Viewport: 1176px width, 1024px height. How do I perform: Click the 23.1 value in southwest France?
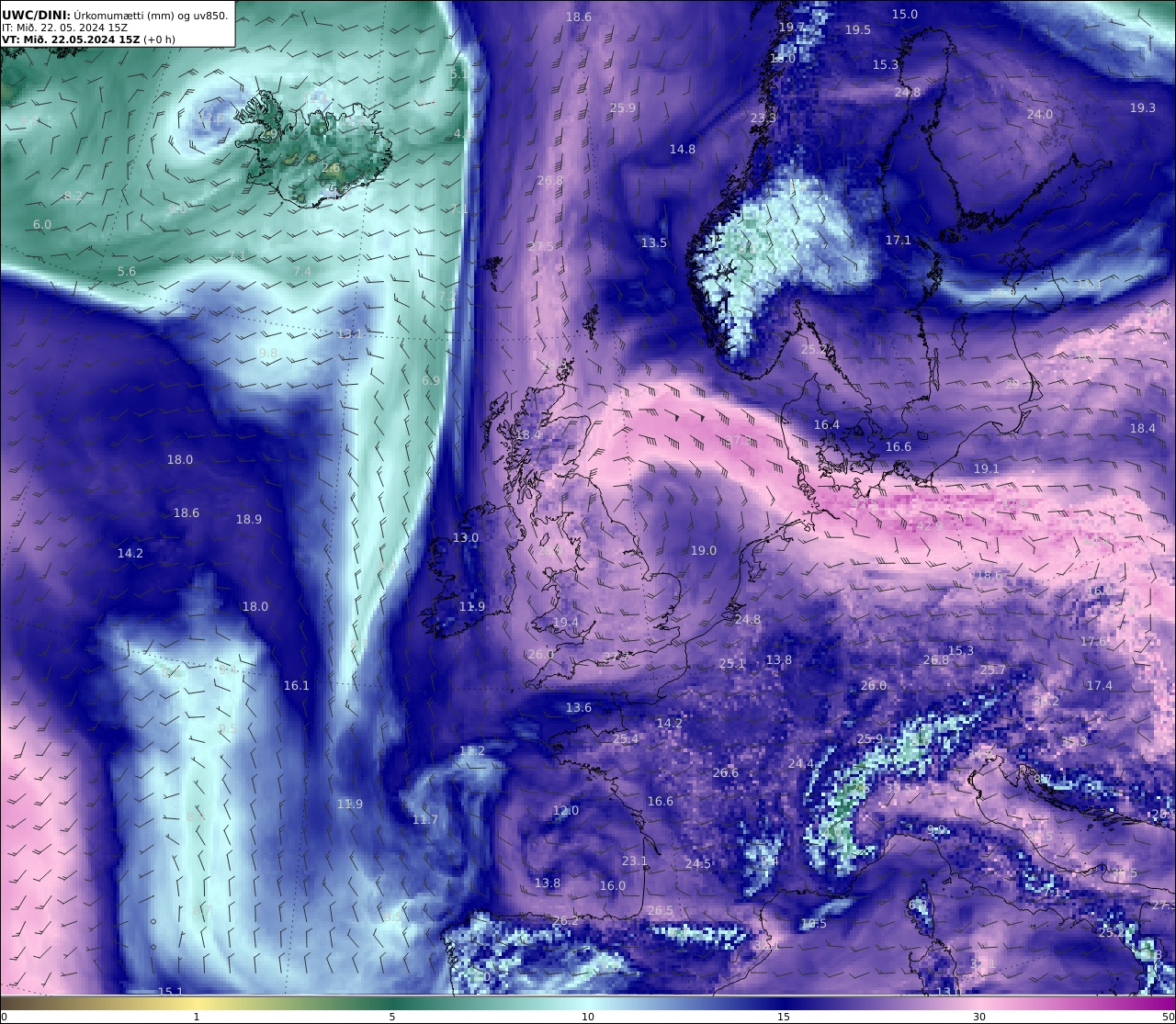pos(635,861)
